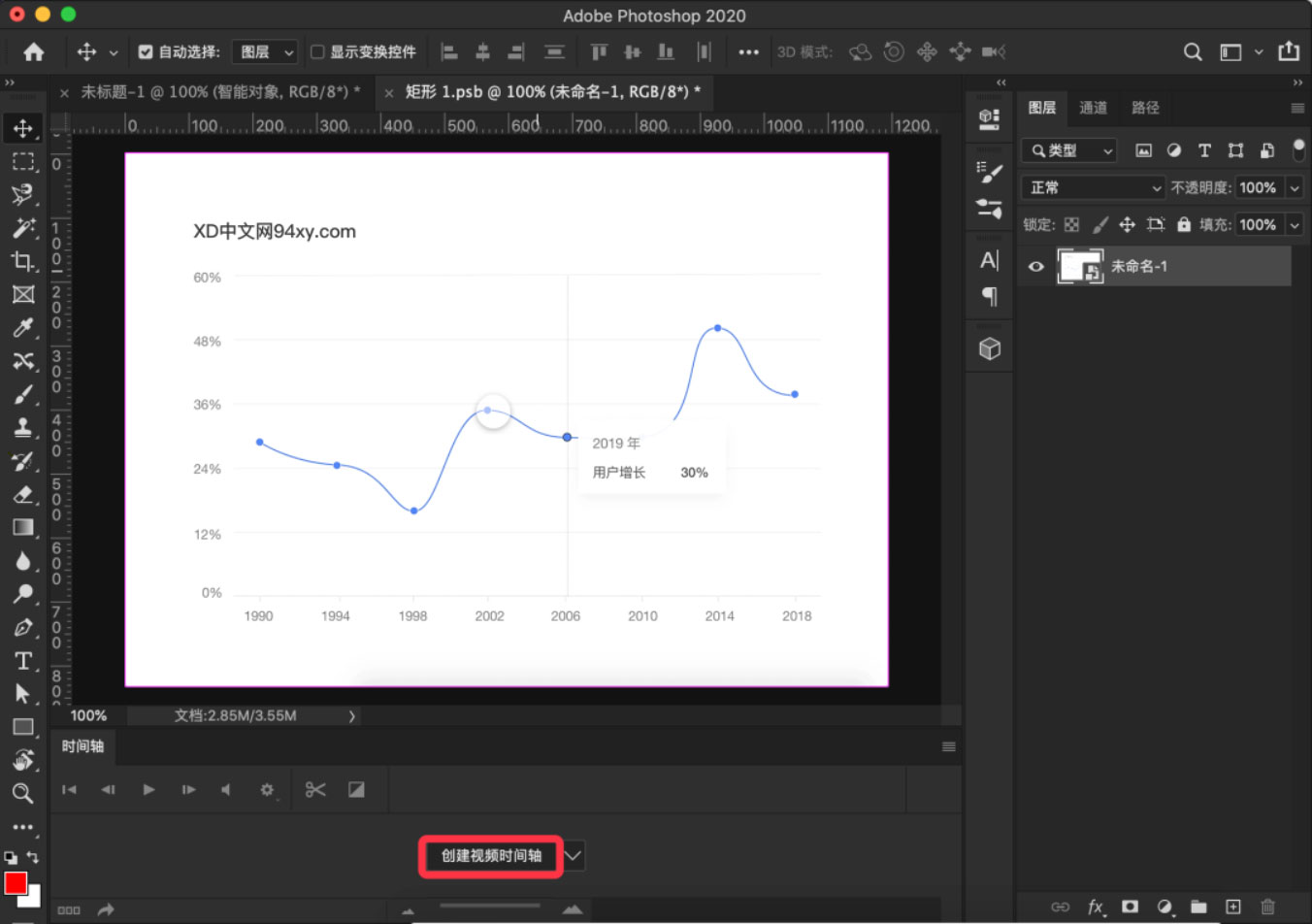This screenshot has width=1312, height=924.
Task: Select the 未命名-1 layer thumbnail
Action: point(1080,266)
